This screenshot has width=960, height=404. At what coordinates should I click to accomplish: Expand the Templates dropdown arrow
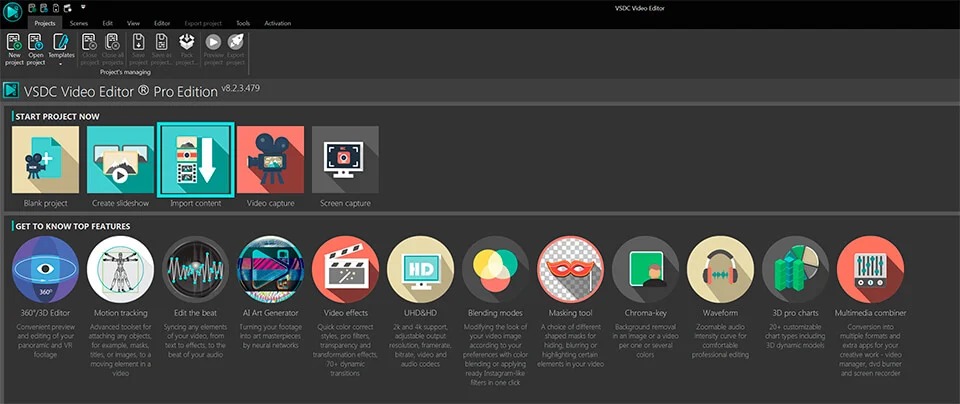coord(61,64)
